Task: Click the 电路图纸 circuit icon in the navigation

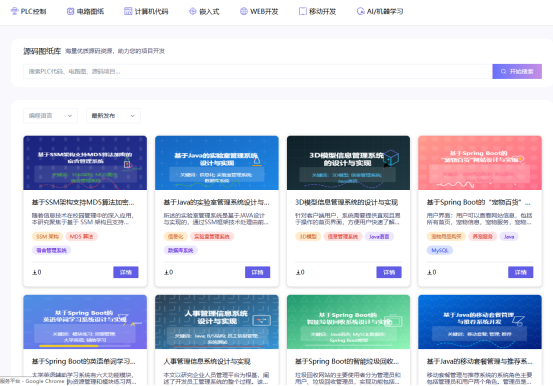Action: 70,11
